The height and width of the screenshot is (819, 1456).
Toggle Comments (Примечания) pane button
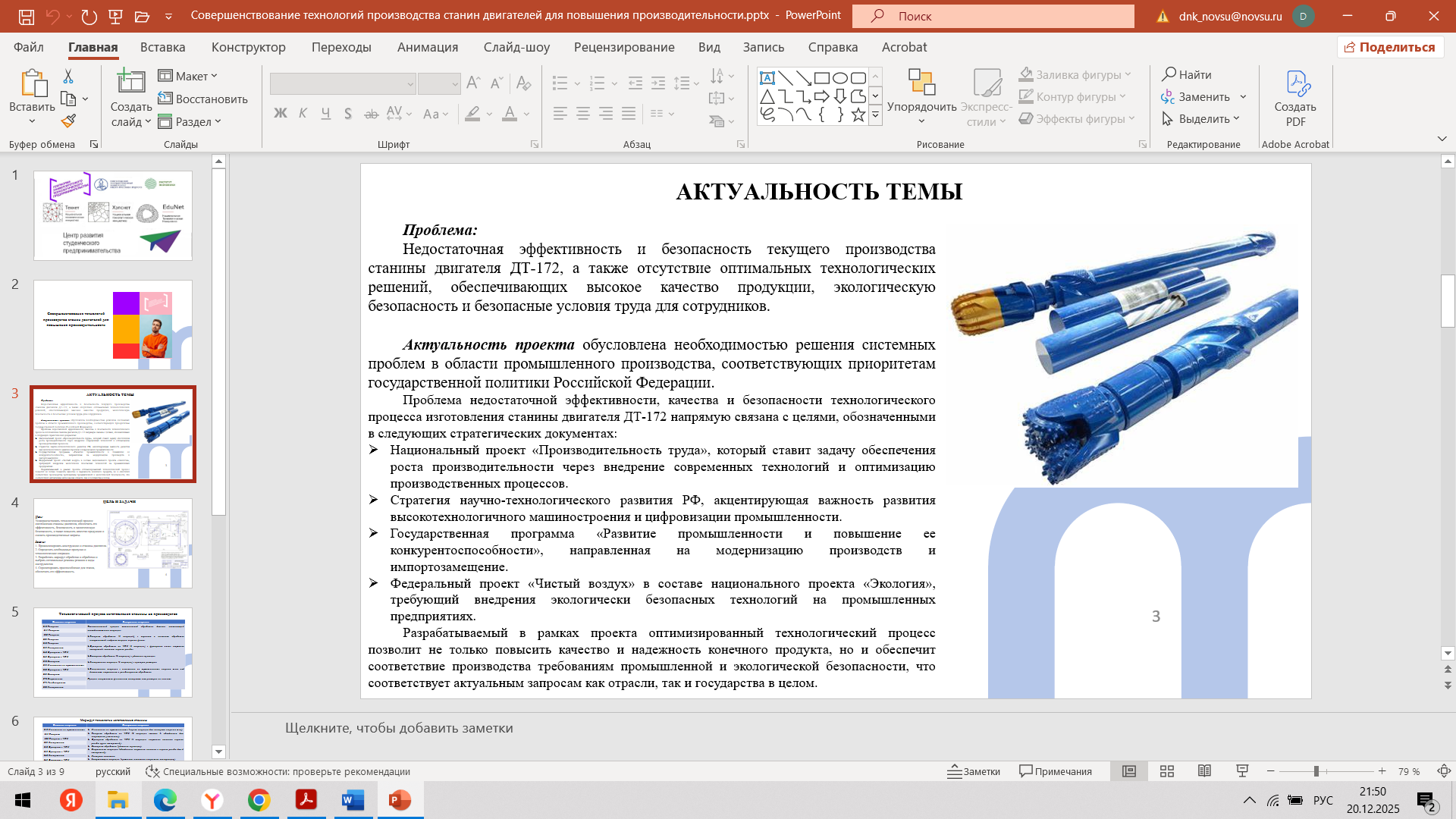(1056, 771)
